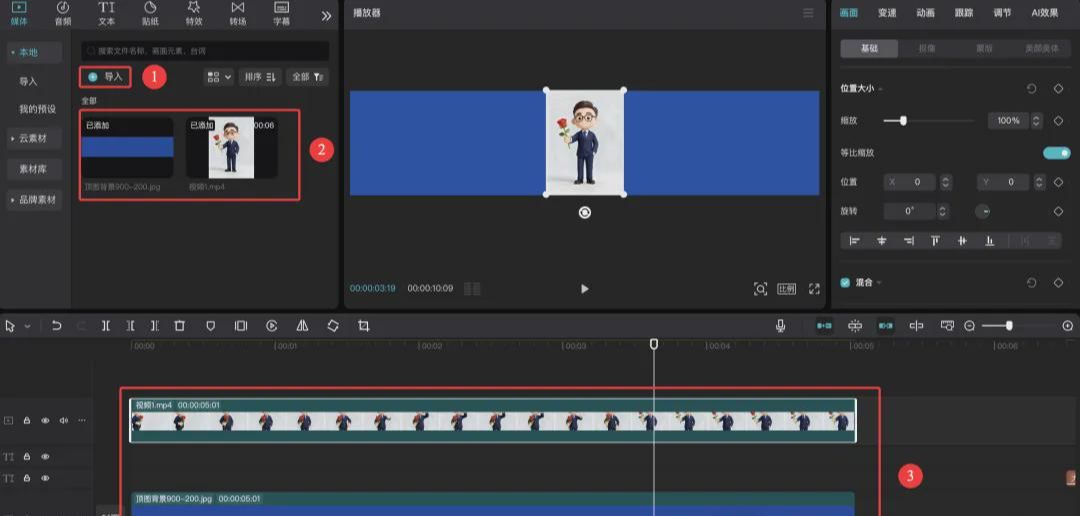The height and width of the screenshot is (516, 1080).
Task: Enter fullscreen preview in the player
Action: coord(814,289)
